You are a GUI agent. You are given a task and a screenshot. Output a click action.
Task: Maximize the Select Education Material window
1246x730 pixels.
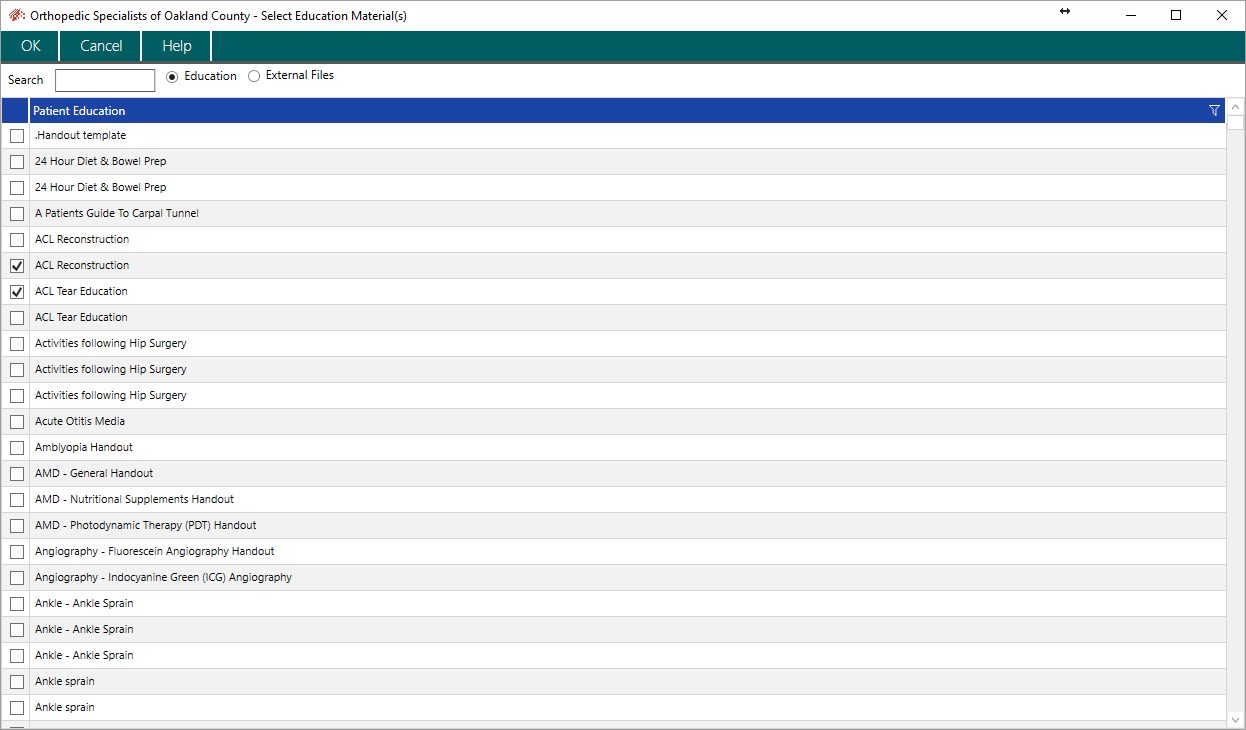pos(1176,16)
